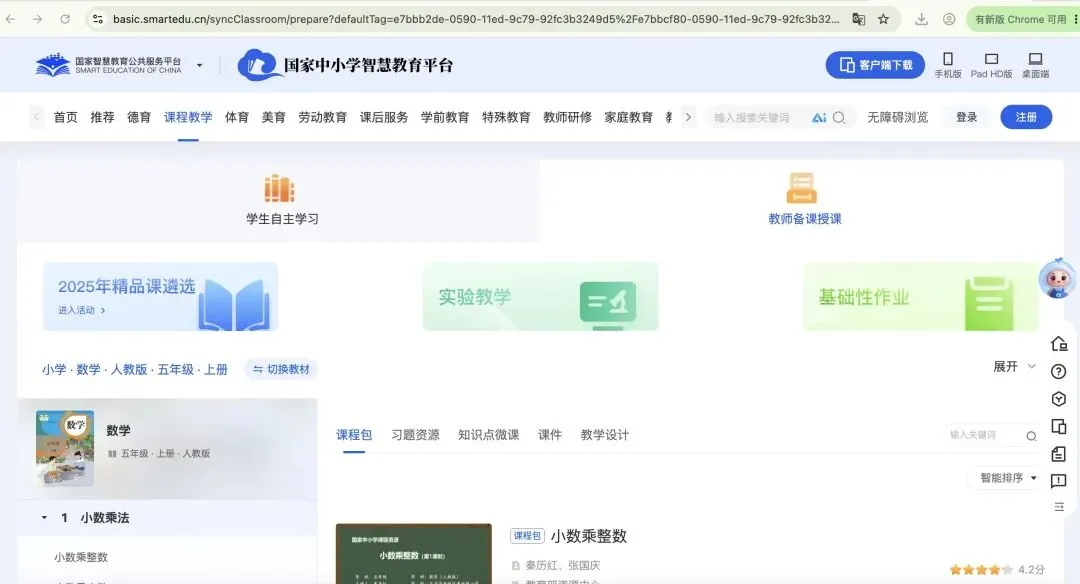Click the 国家中小学智慧教育平台 logo
The width and height of the screenshot is (1080, 584).
pyautogui.click(x=345, y=65)
